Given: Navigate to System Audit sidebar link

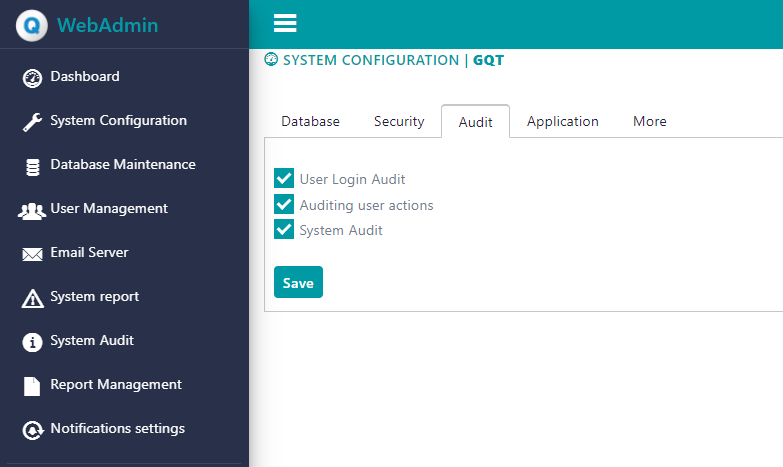Looking at the screenshot, I should pyautogui.click(x=92, y=341).
